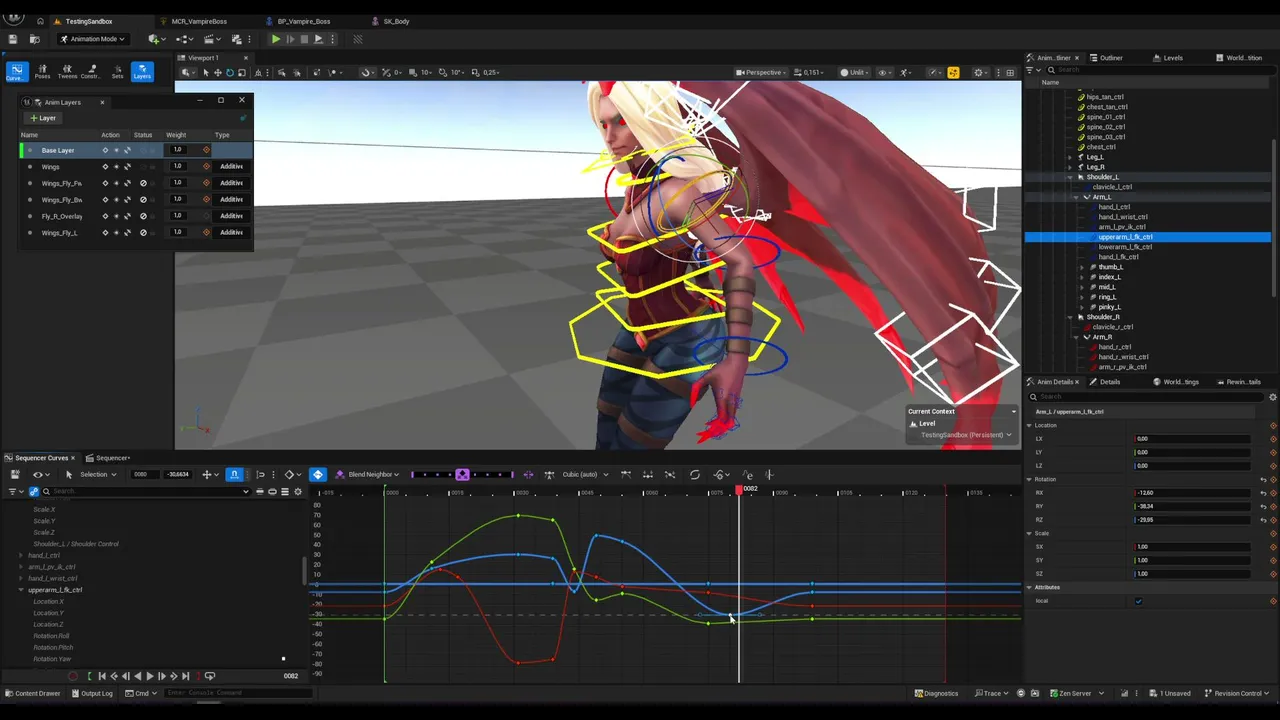Reset the RX rotation value to default
The width and height of the screenshot is (1280, 720).
tap(1263, 493)
